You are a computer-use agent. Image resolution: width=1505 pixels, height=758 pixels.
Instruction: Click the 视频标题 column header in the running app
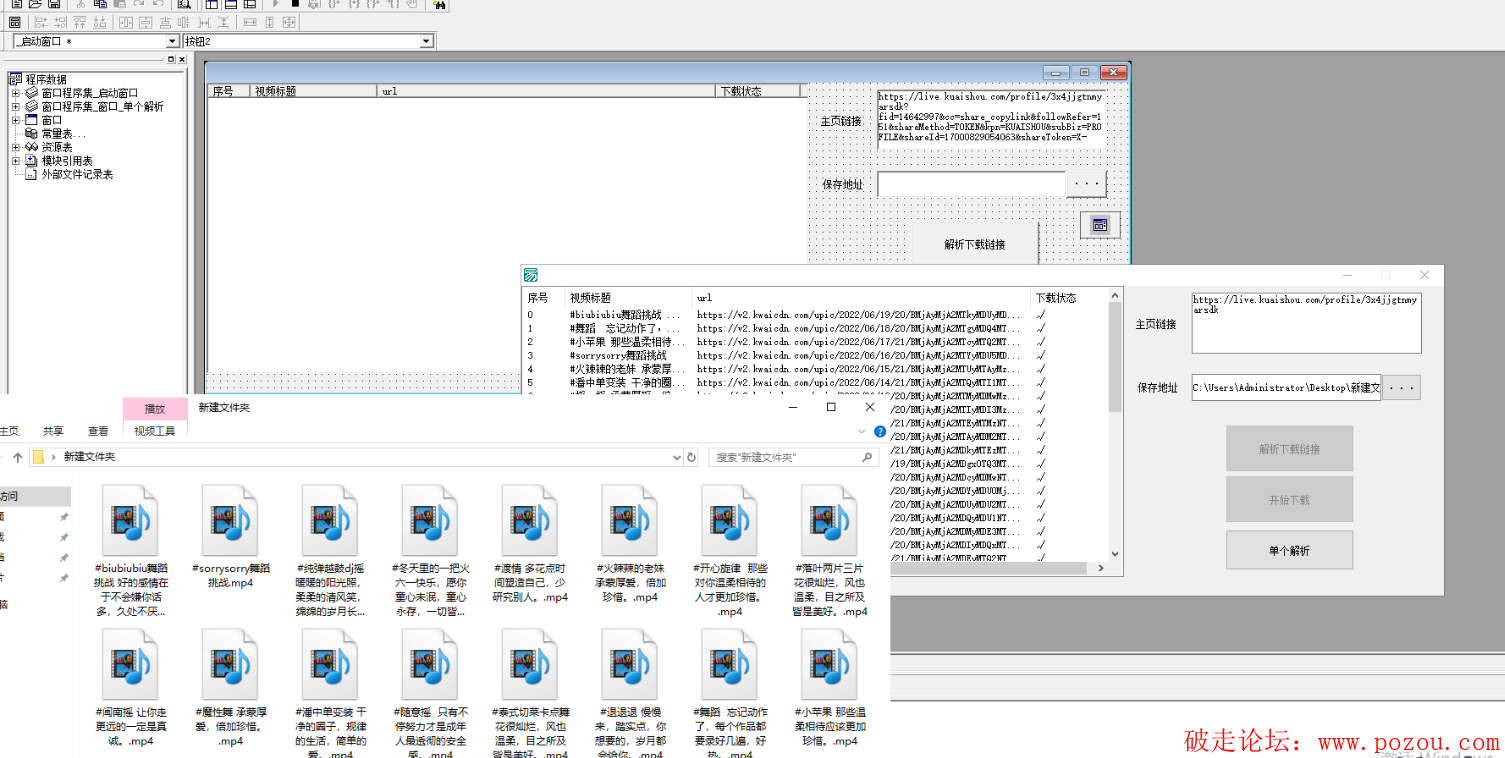(628, 298)
